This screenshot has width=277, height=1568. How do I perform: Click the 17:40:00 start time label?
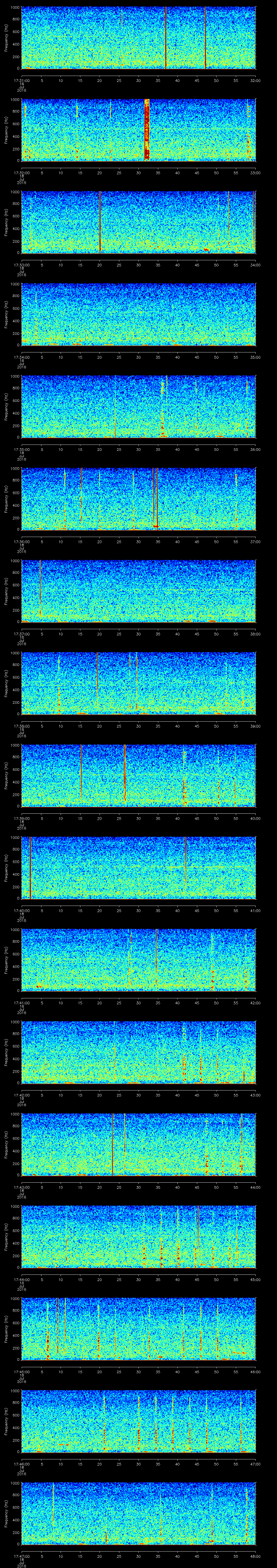coord(21,910)
